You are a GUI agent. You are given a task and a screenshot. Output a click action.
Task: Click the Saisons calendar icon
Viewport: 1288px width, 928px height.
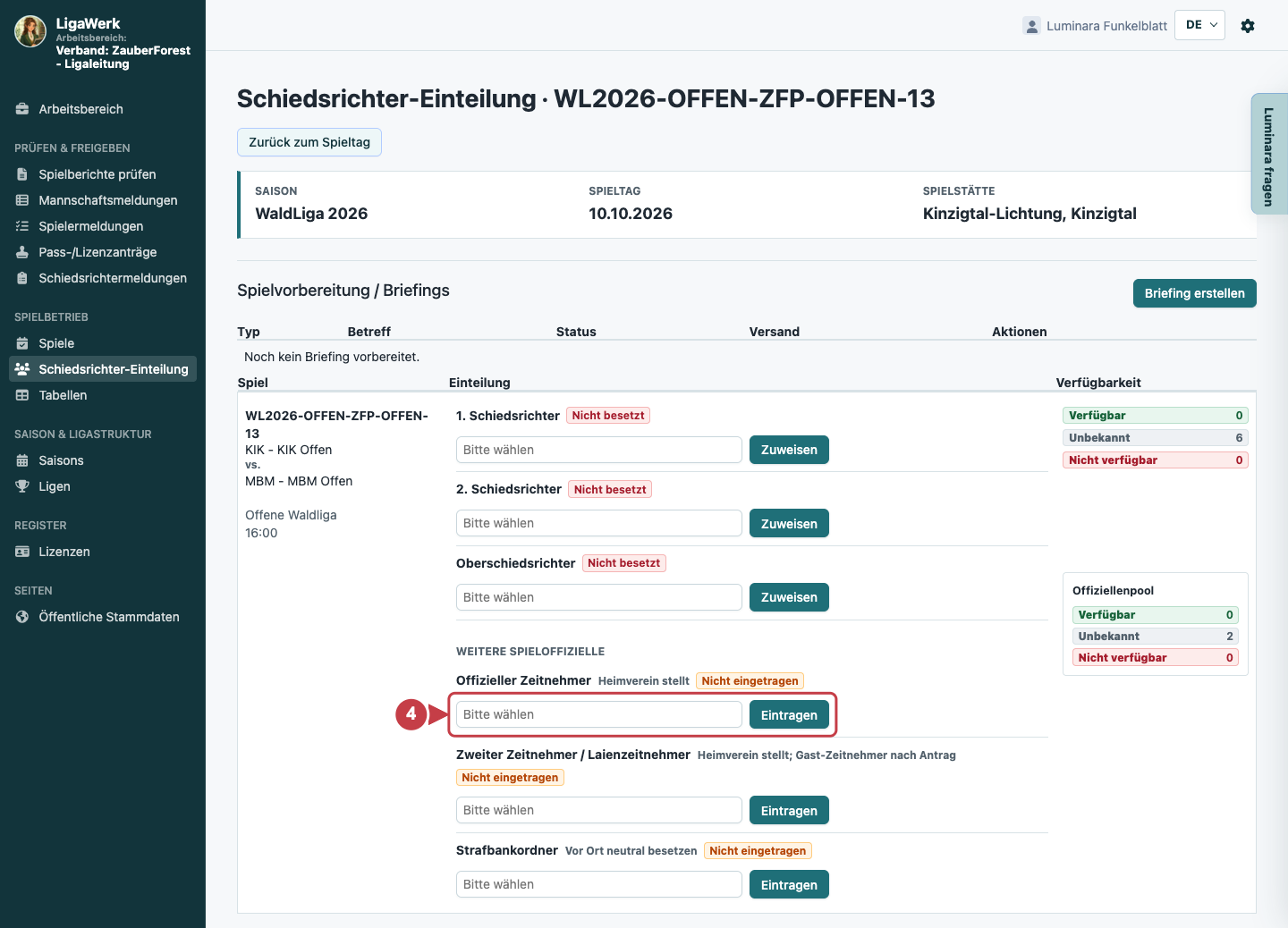(22, 460)
